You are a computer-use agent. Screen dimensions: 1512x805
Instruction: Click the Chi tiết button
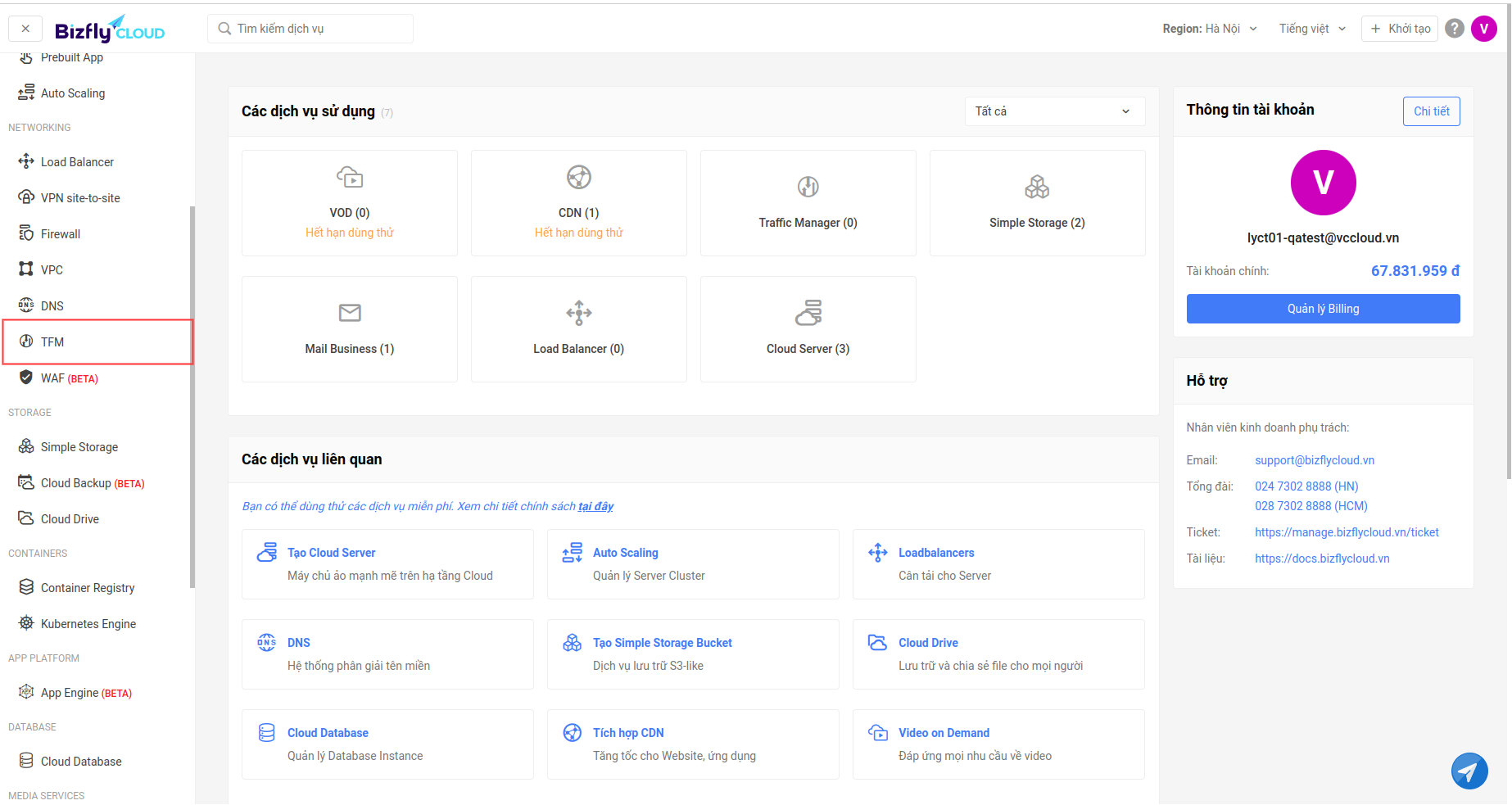point(1432,111)
